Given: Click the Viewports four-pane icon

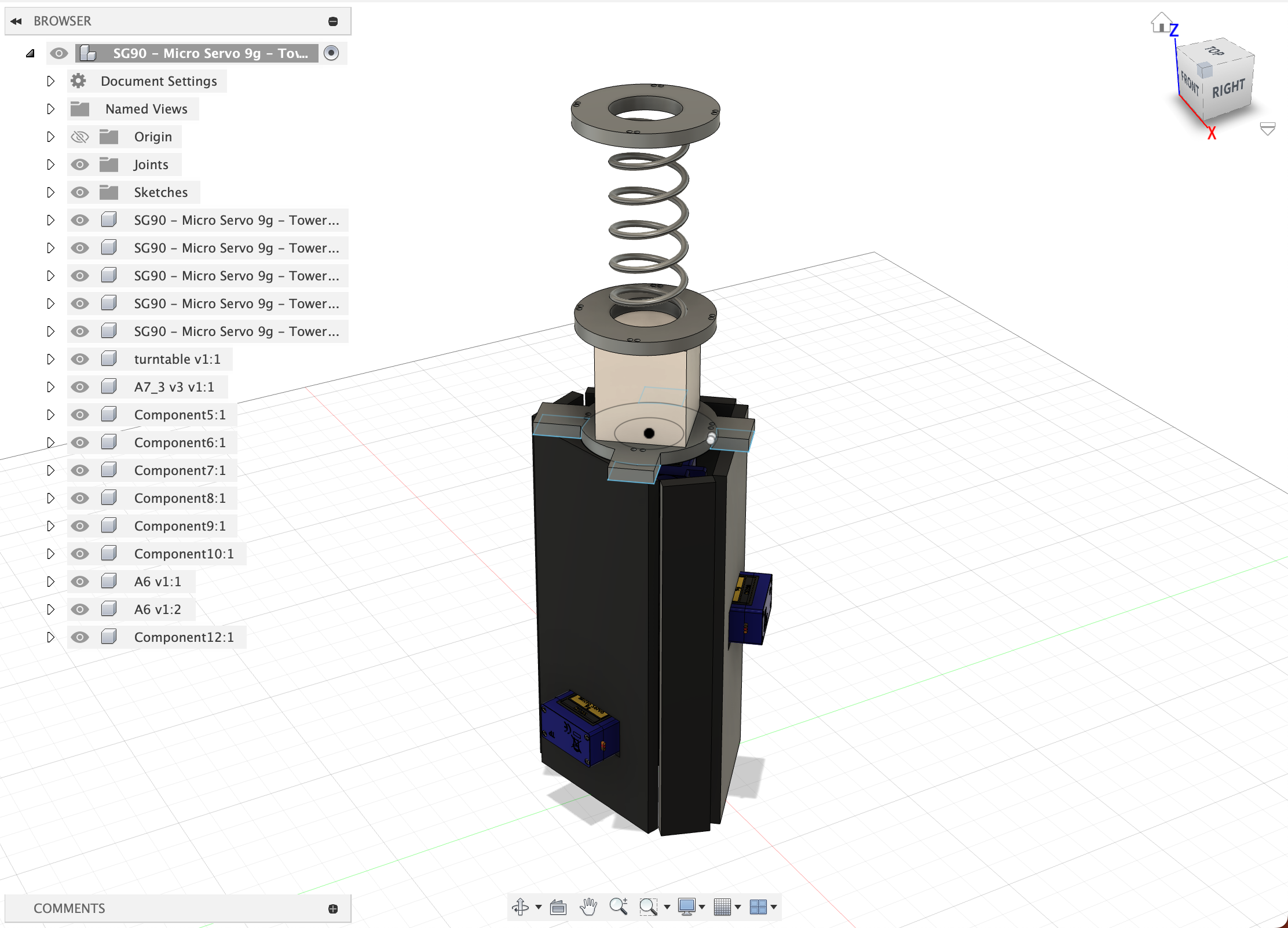Looking at the screenshot, I should point(758,907).
